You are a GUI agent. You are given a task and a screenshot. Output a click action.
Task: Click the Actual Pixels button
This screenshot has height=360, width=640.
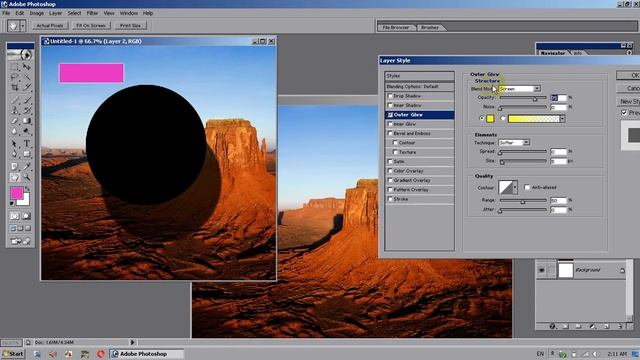[50, 25]
